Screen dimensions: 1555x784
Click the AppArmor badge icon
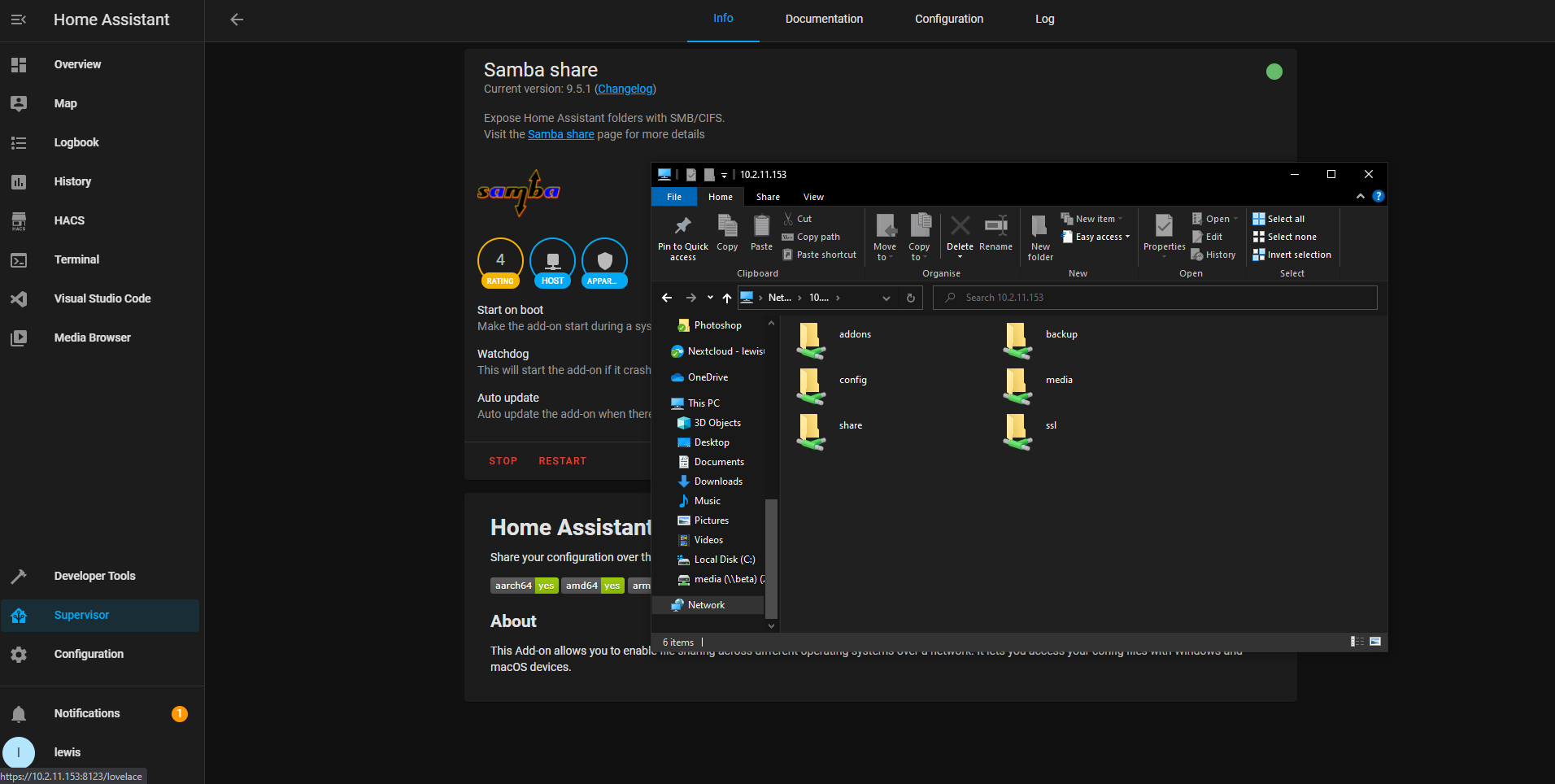click(x=604, y=264)
